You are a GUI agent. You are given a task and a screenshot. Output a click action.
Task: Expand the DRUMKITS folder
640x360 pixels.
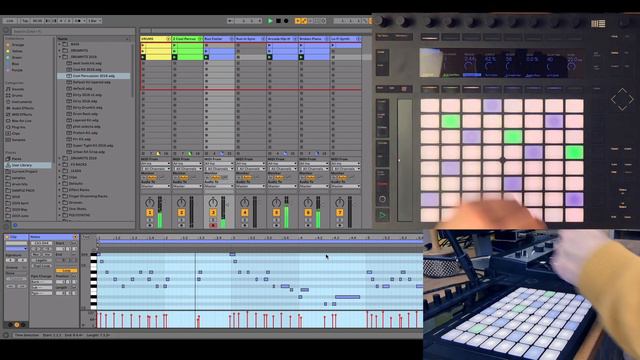point(60,51)
